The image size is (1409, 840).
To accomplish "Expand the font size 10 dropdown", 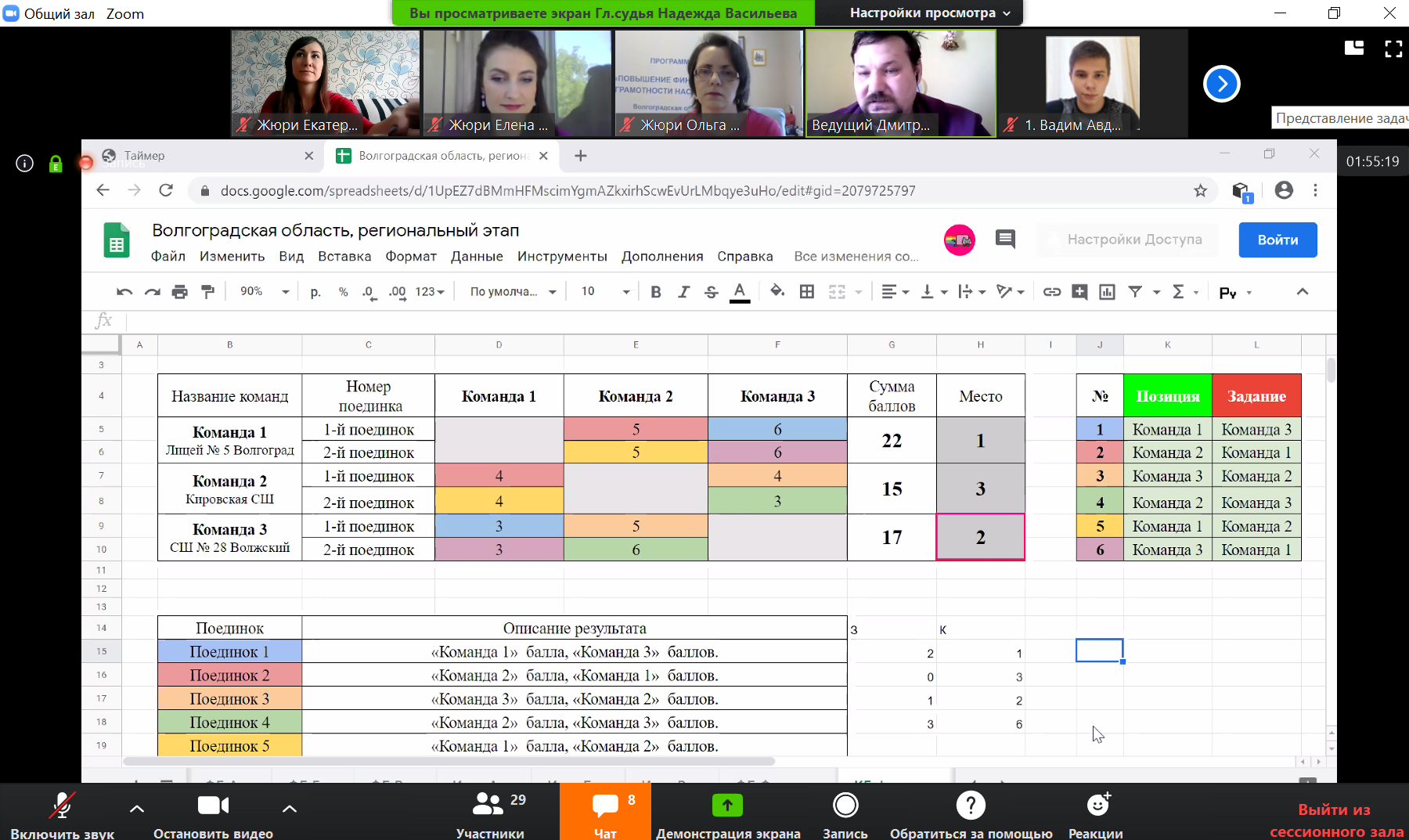I will 605,291.
